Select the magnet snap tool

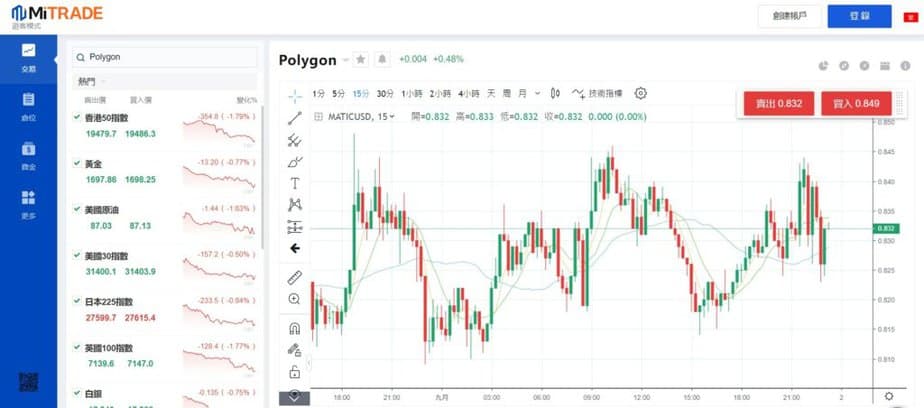coord(294,328)
